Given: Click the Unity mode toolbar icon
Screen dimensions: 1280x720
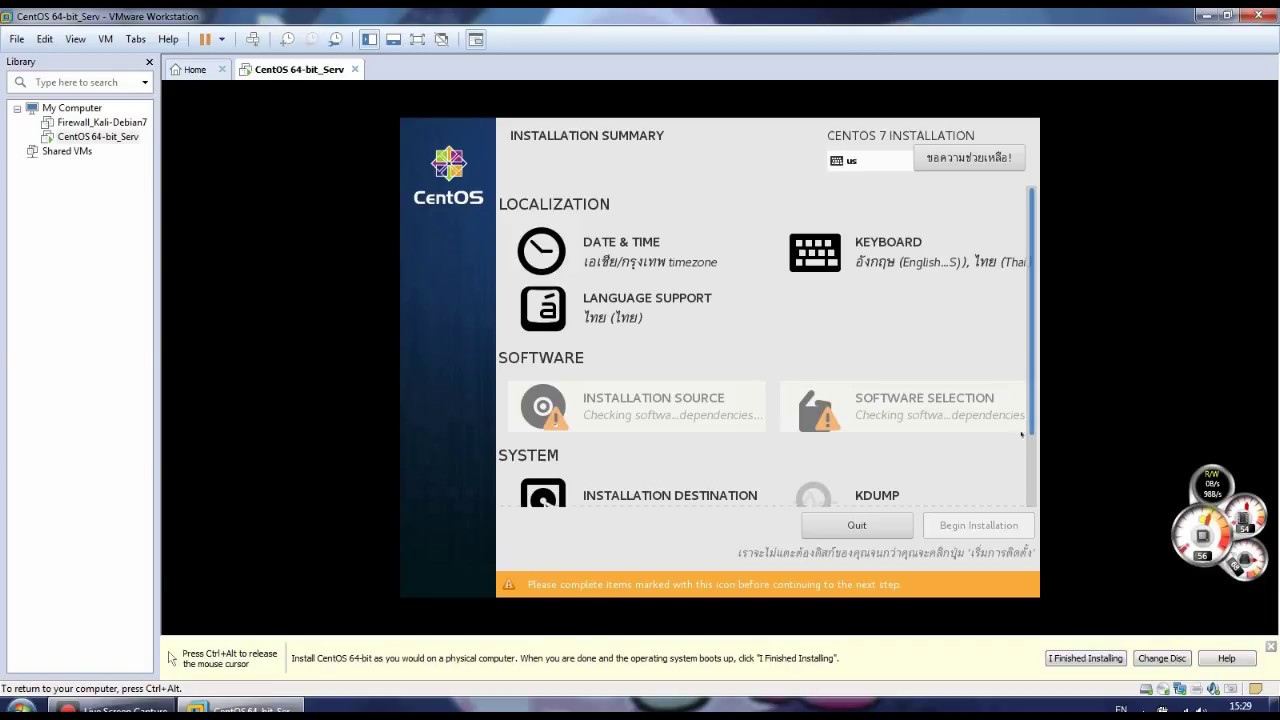Looking at the screenshot, I should click(x=441, y=39).
